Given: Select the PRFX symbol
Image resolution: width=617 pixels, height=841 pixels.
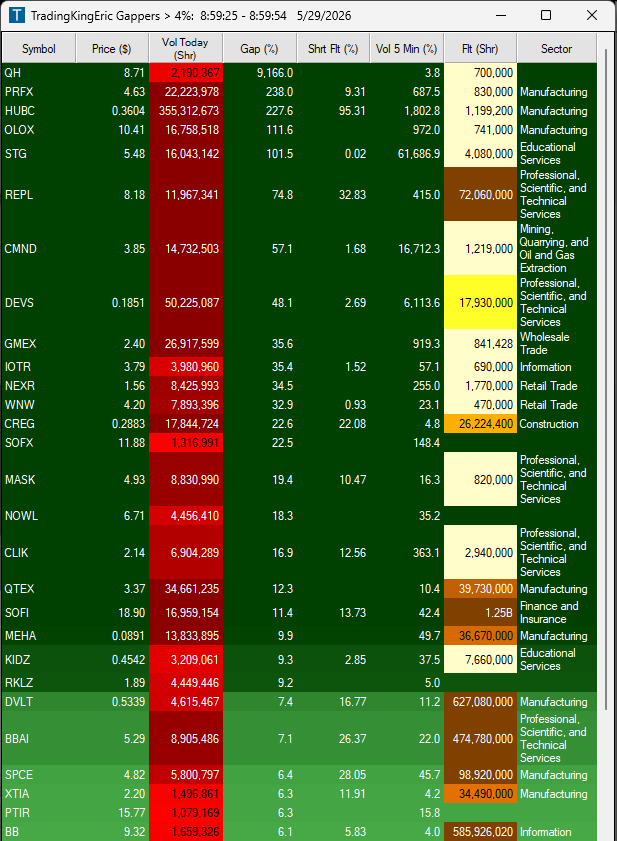Looking at the screenshot, I should point(19,92).
